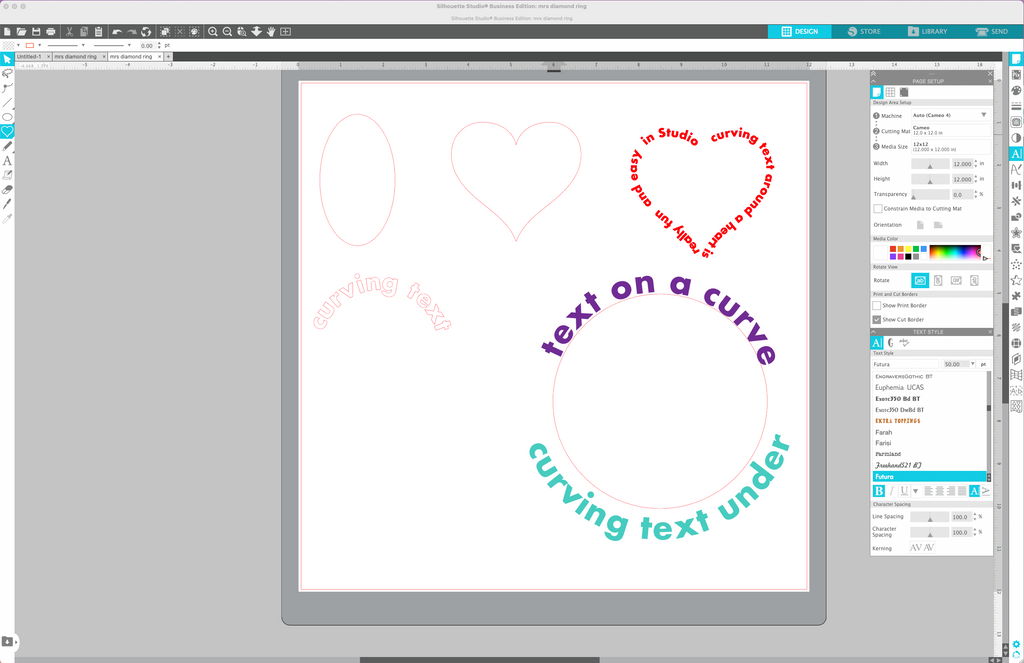Toggle Italic text formatting
This screenshot has width=1024, height=663.
tap(891, 491)
